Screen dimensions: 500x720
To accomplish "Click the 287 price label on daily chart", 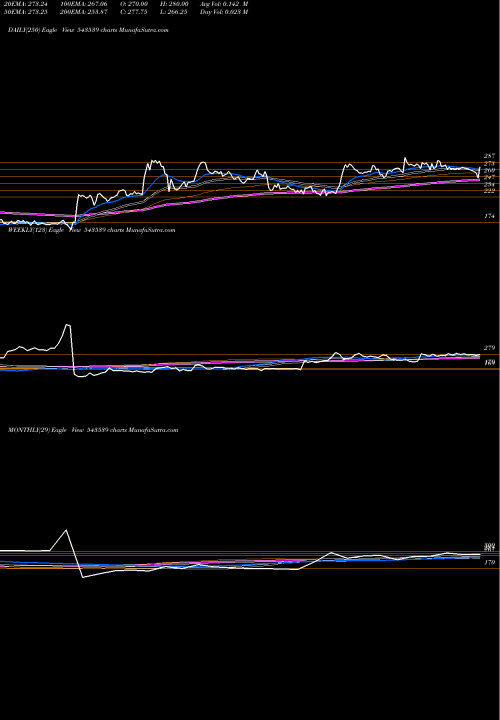I will click(489, 156).
